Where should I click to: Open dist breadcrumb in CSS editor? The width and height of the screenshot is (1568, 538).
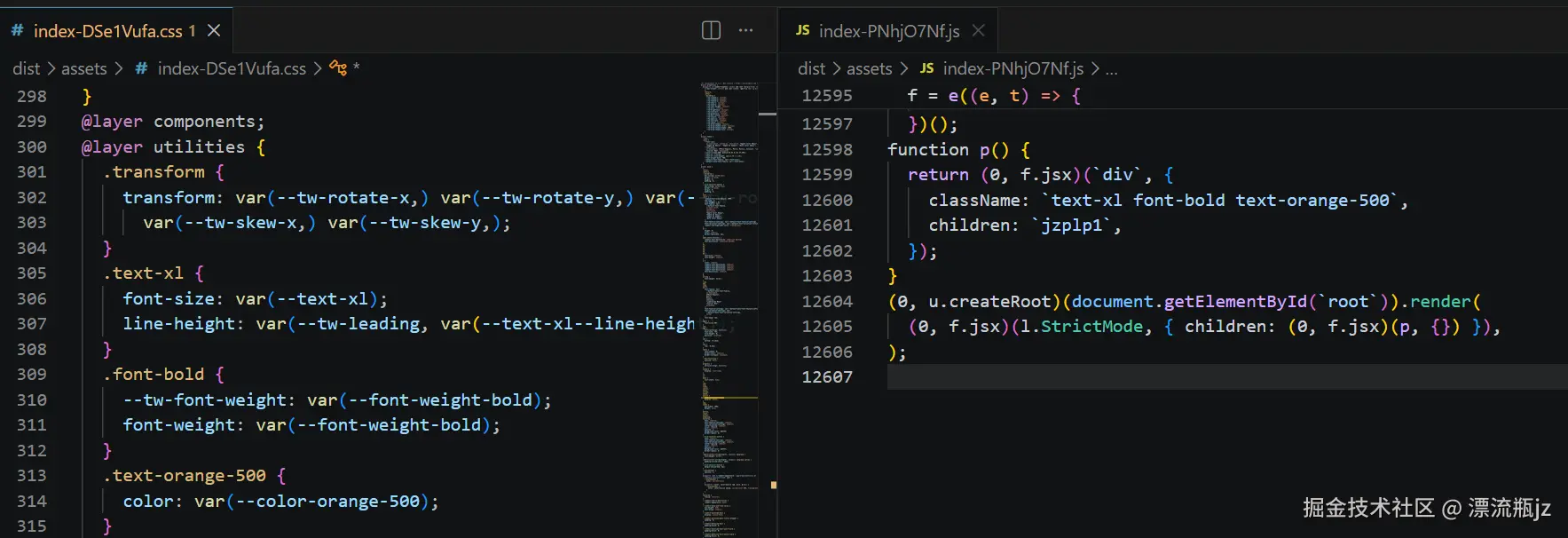tap(26, 68)
